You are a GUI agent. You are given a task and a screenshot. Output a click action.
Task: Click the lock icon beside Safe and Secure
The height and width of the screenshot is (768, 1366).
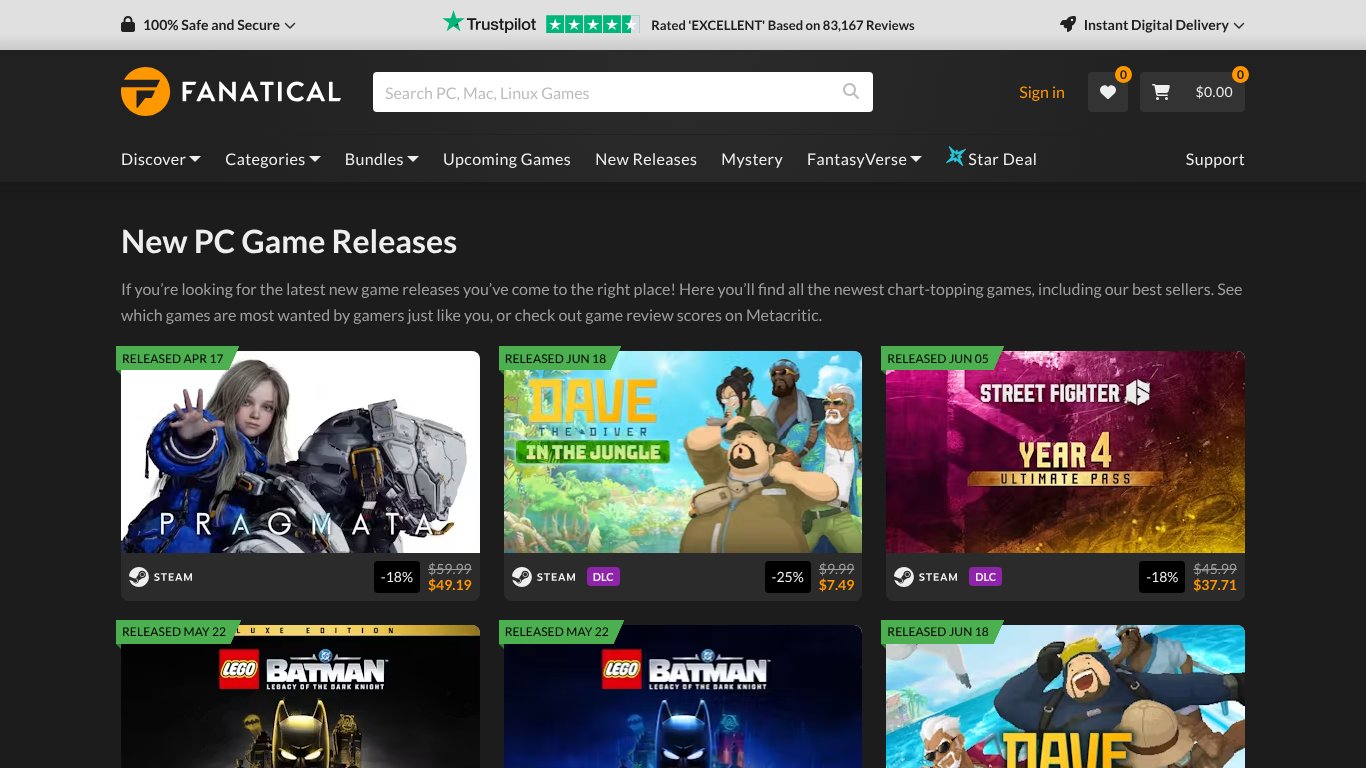[128, 25]
